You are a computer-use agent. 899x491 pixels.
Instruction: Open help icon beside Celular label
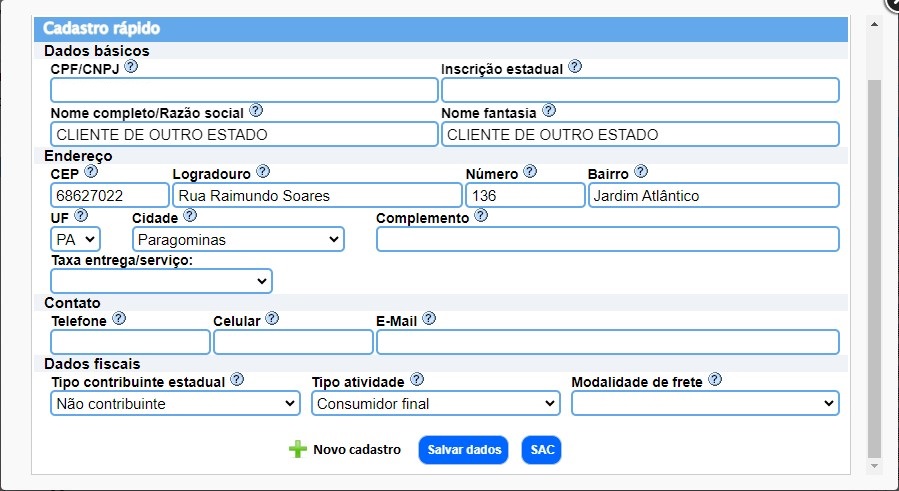(272, 318)
